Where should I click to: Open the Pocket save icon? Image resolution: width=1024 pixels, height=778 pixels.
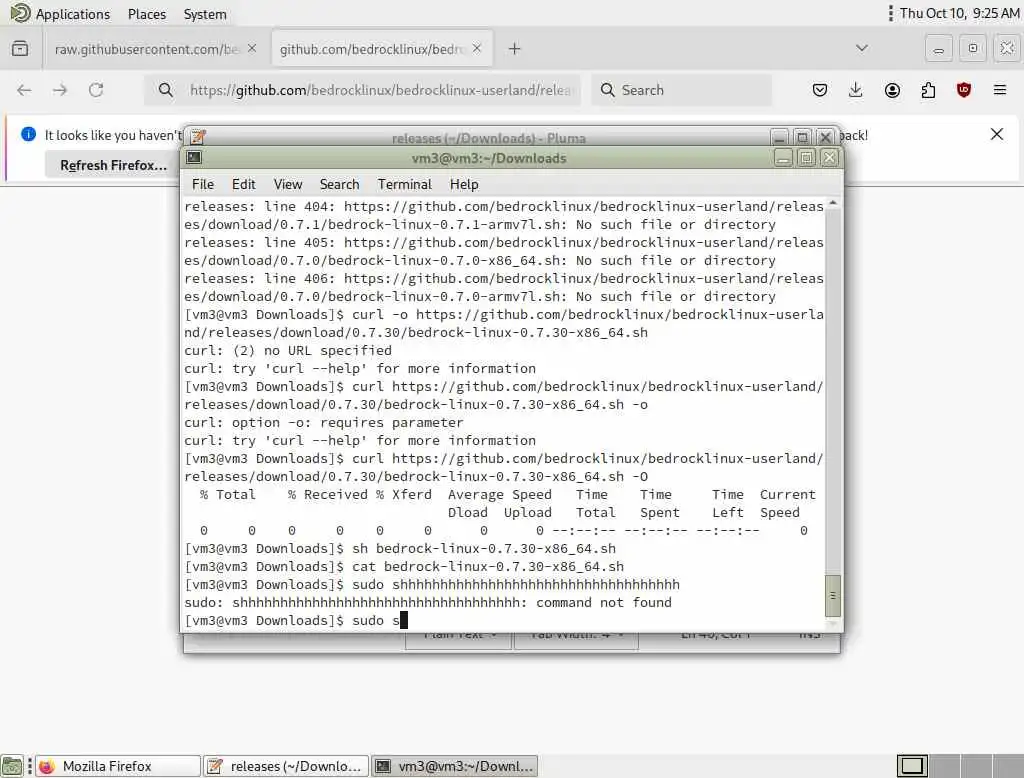point(820,90)
